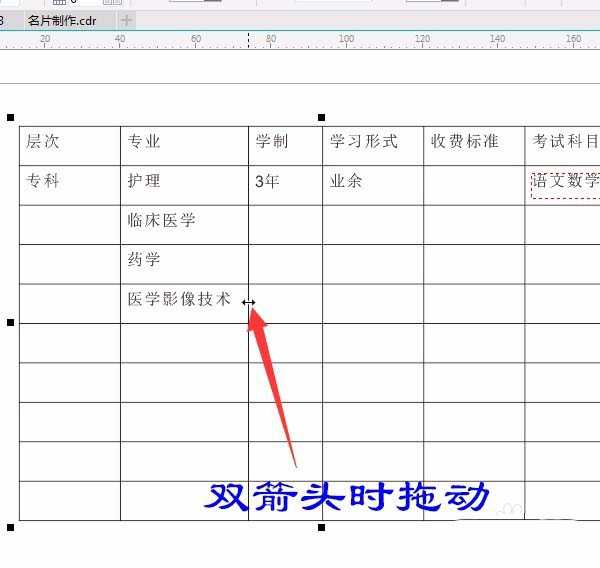Viewport: 600px width, 568px height.
Task: Click the 药学 cell
Action: (184, 264)
